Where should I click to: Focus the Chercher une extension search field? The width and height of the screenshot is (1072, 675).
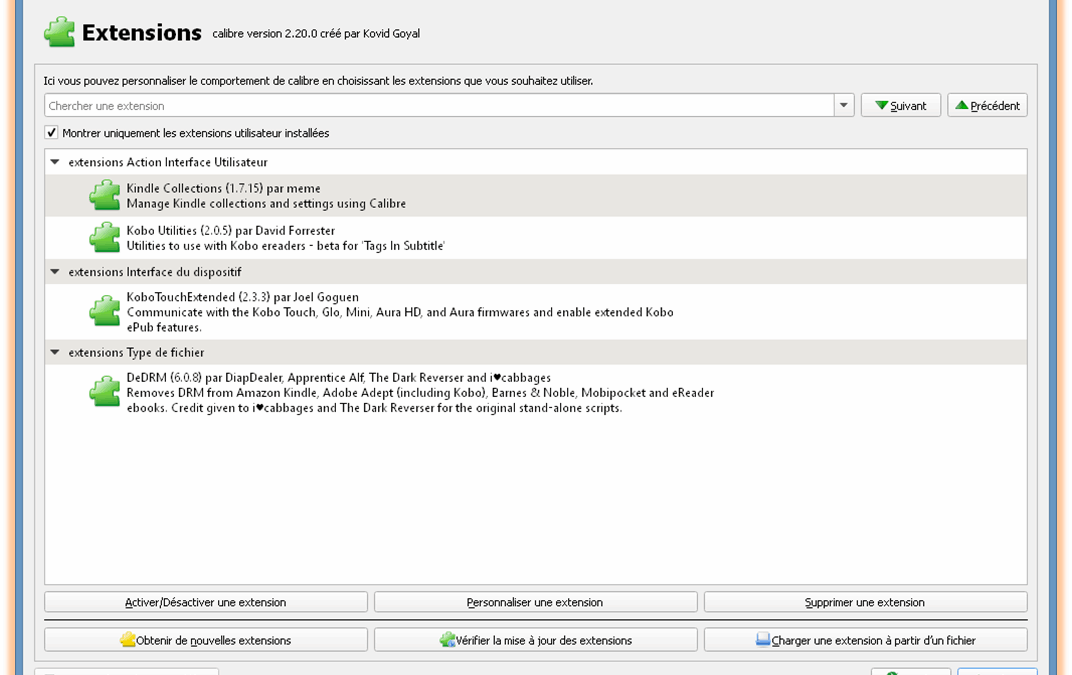pyautogui.click(x=439, y=105)
